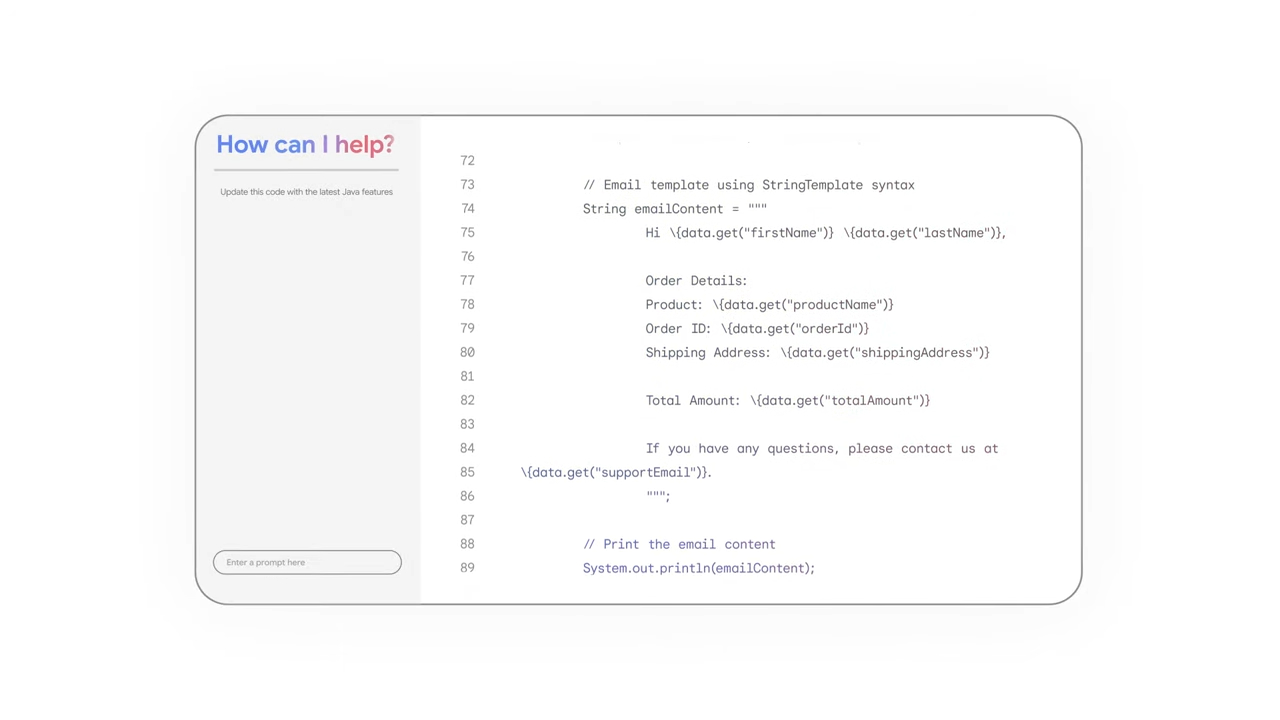Click the orderId expression on line 79
The width and height of the screenshot is (1280, 720).
click(795, 329)
